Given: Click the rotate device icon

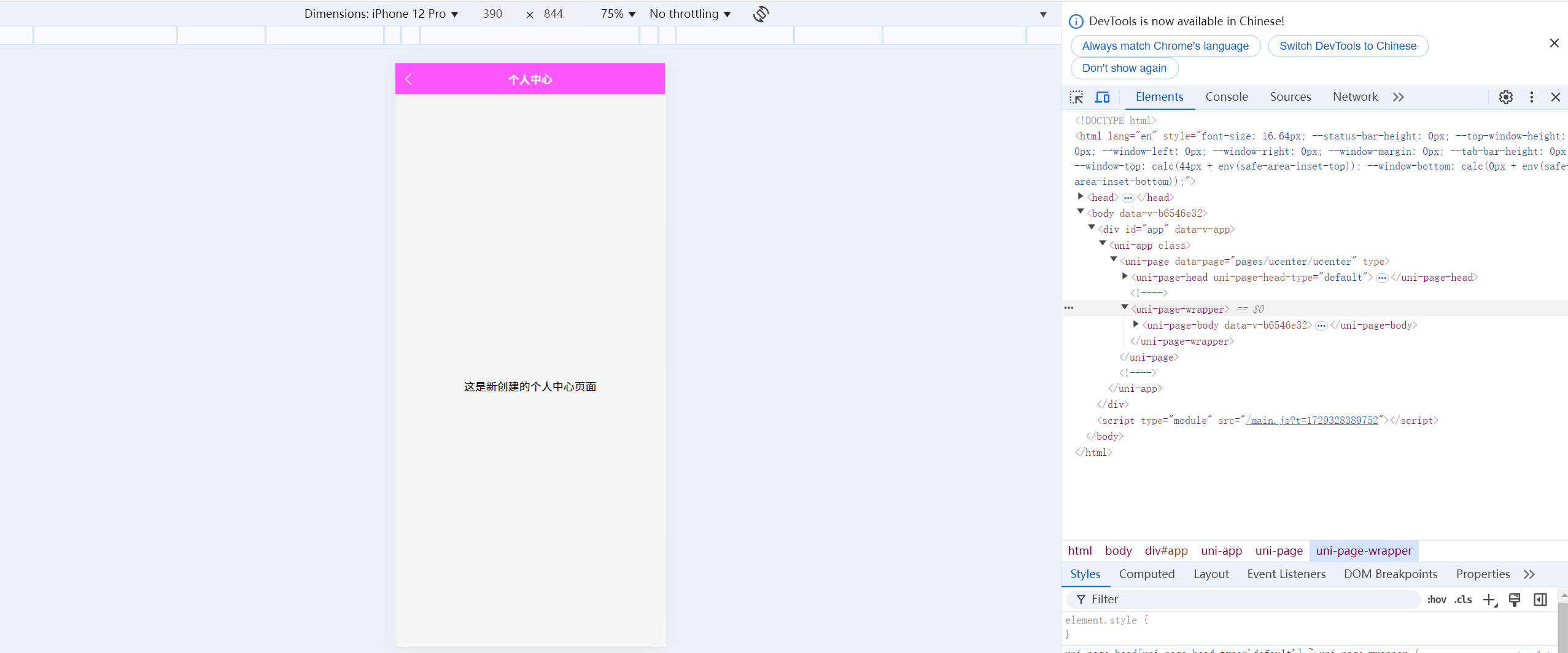Looking at the screenshot, I should [x=761, y=14].
